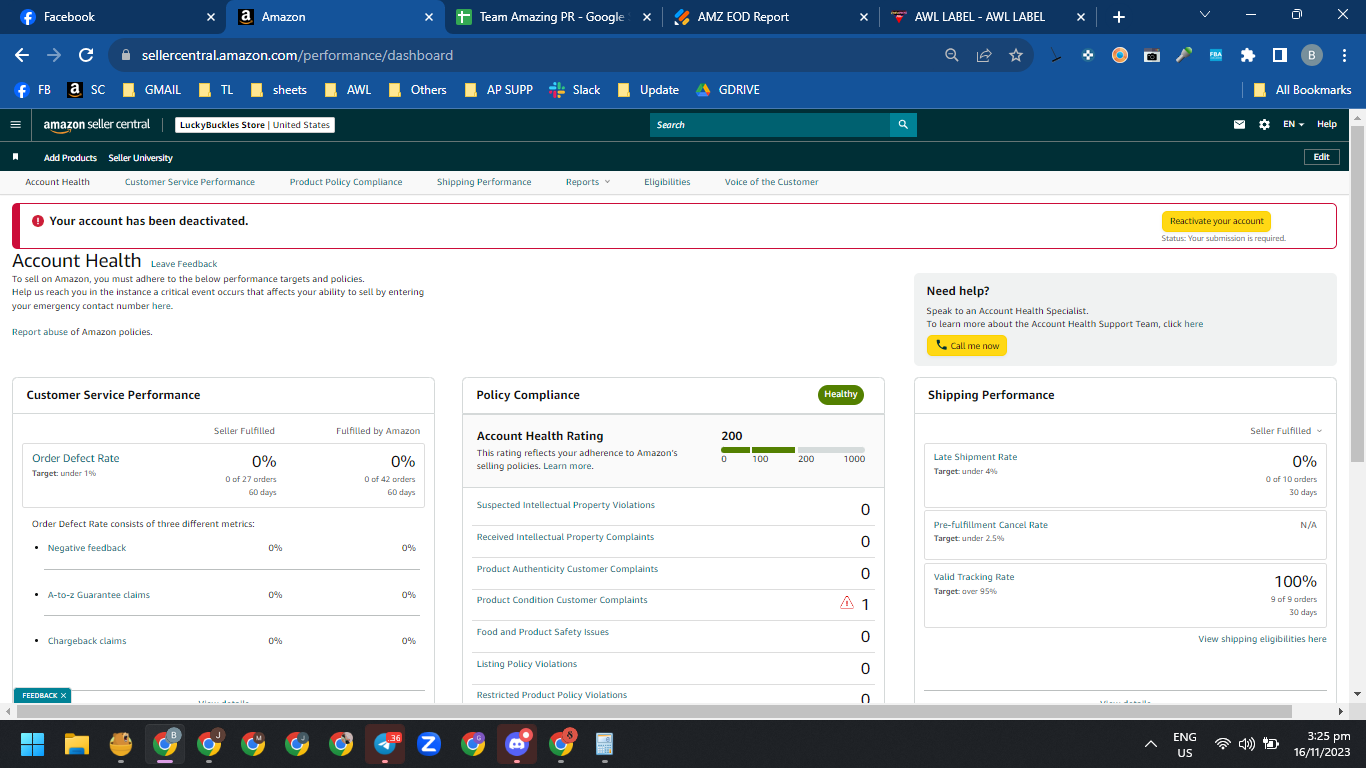
Task: Open the Voice of the Customer tab
Action: 772,182
